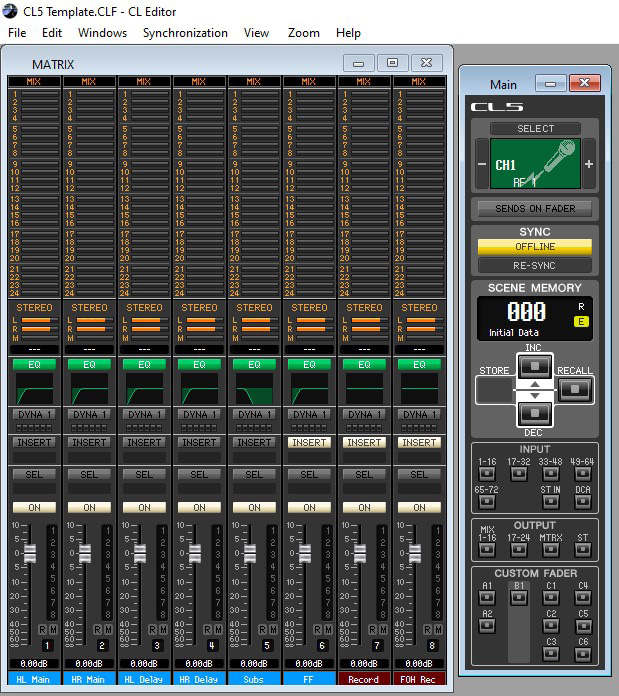Open the Zoom menu
619x696 pixels.
point(304,33)
